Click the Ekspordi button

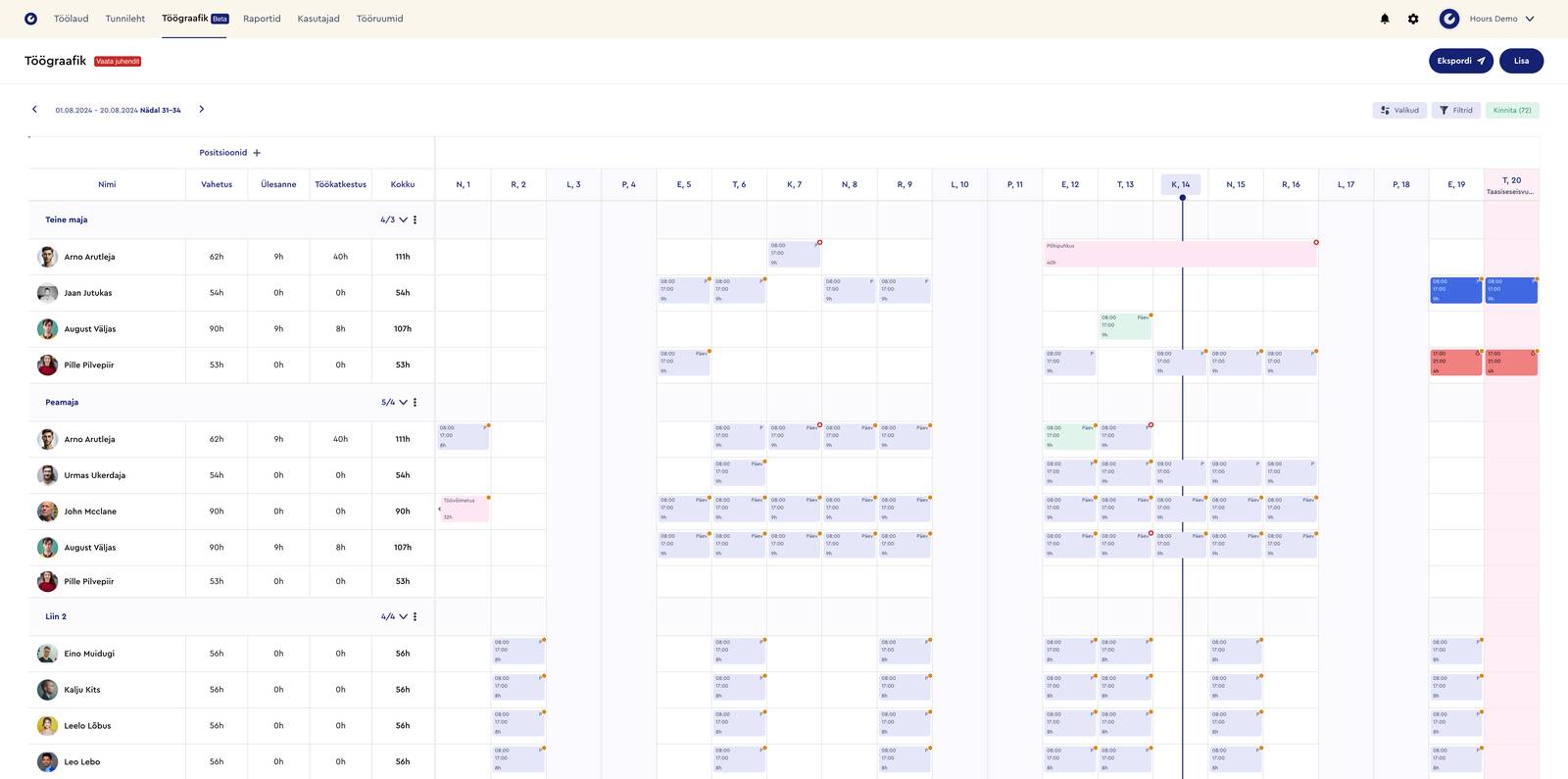click(x=1460, y=61)
